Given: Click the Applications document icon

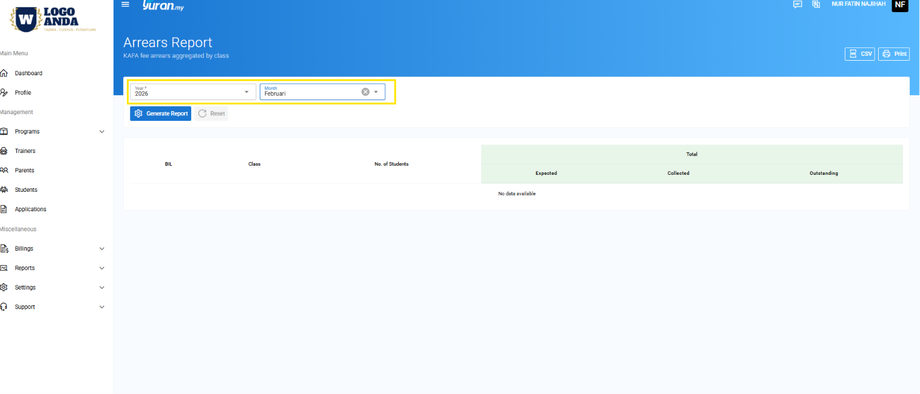Looking at the screenshot, I should [x=4, y=209].
